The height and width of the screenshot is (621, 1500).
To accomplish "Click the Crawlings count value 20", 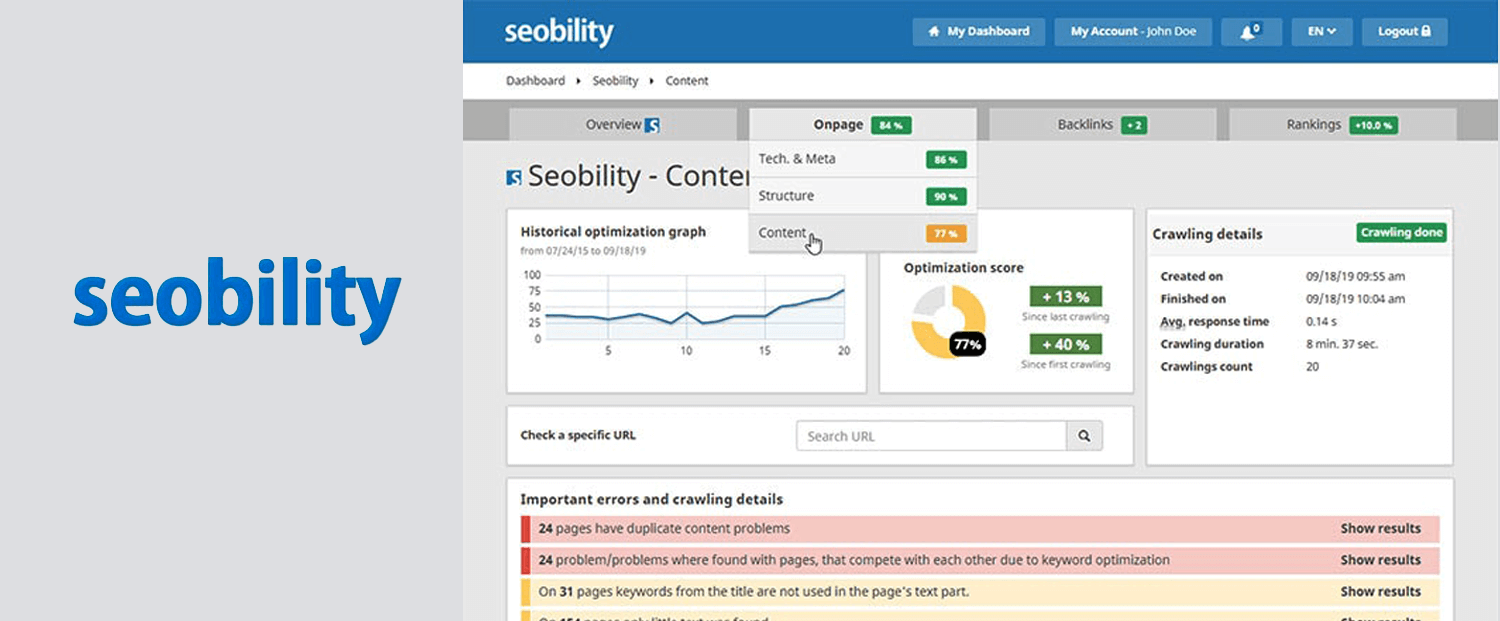I will (x=1312, y=367).
